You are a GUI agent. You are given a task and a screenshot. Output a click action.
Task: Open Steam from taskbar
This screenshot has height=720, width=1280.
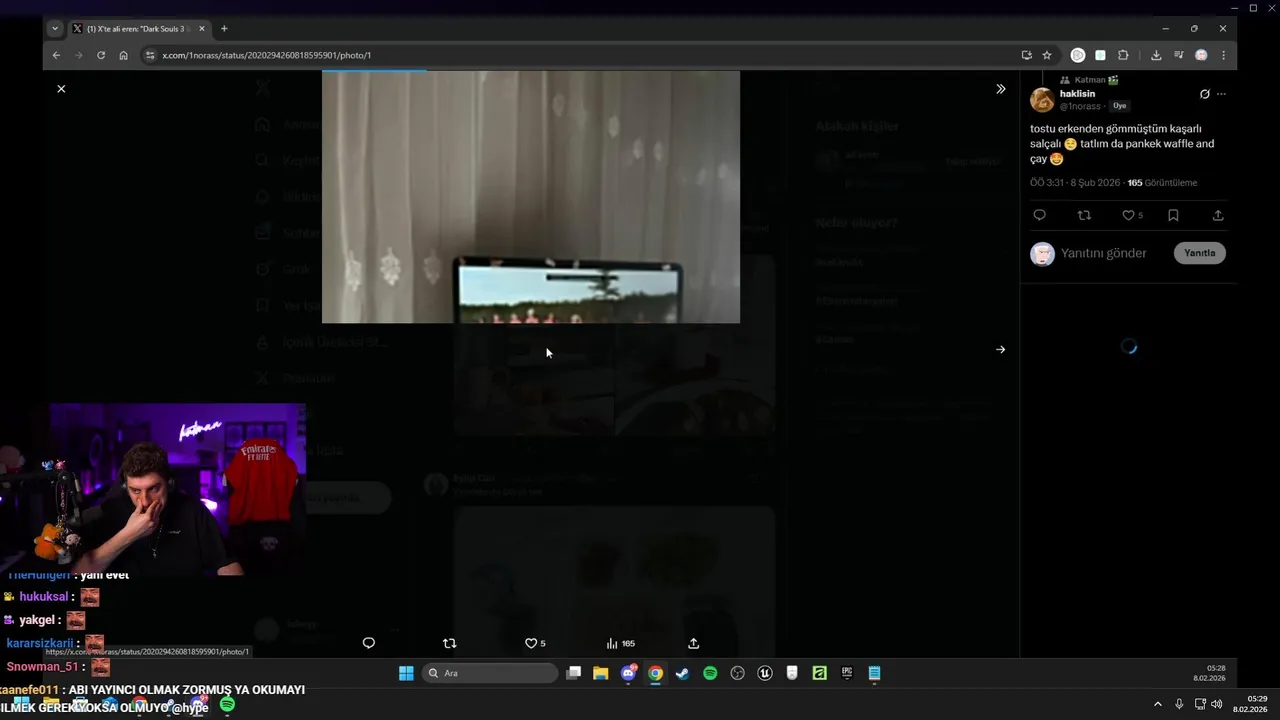click(x=682, y=673)
